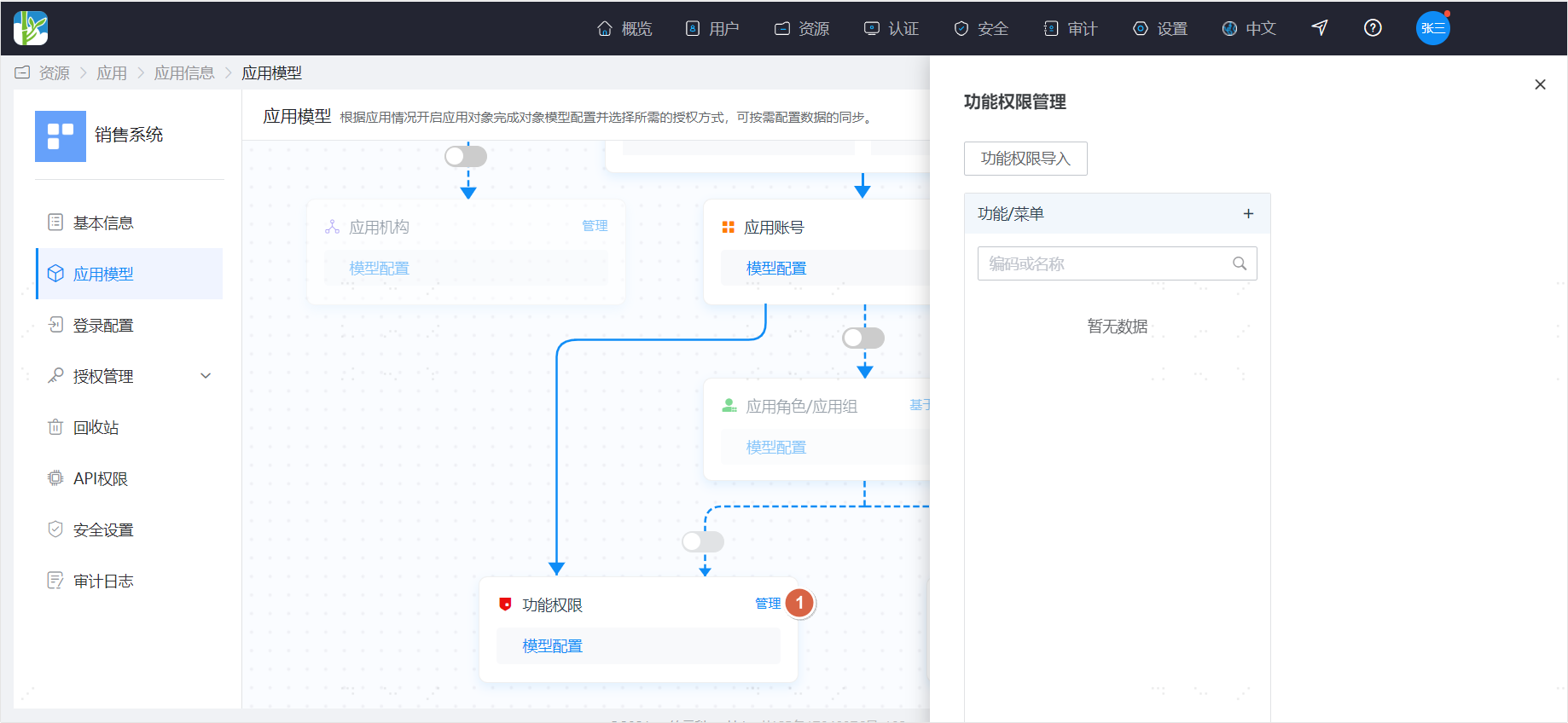This screenshot has width=1568, height=723.
Task: Click the 安全设置 shield icon
Action: pyautogui.click(x=55, y=529)
